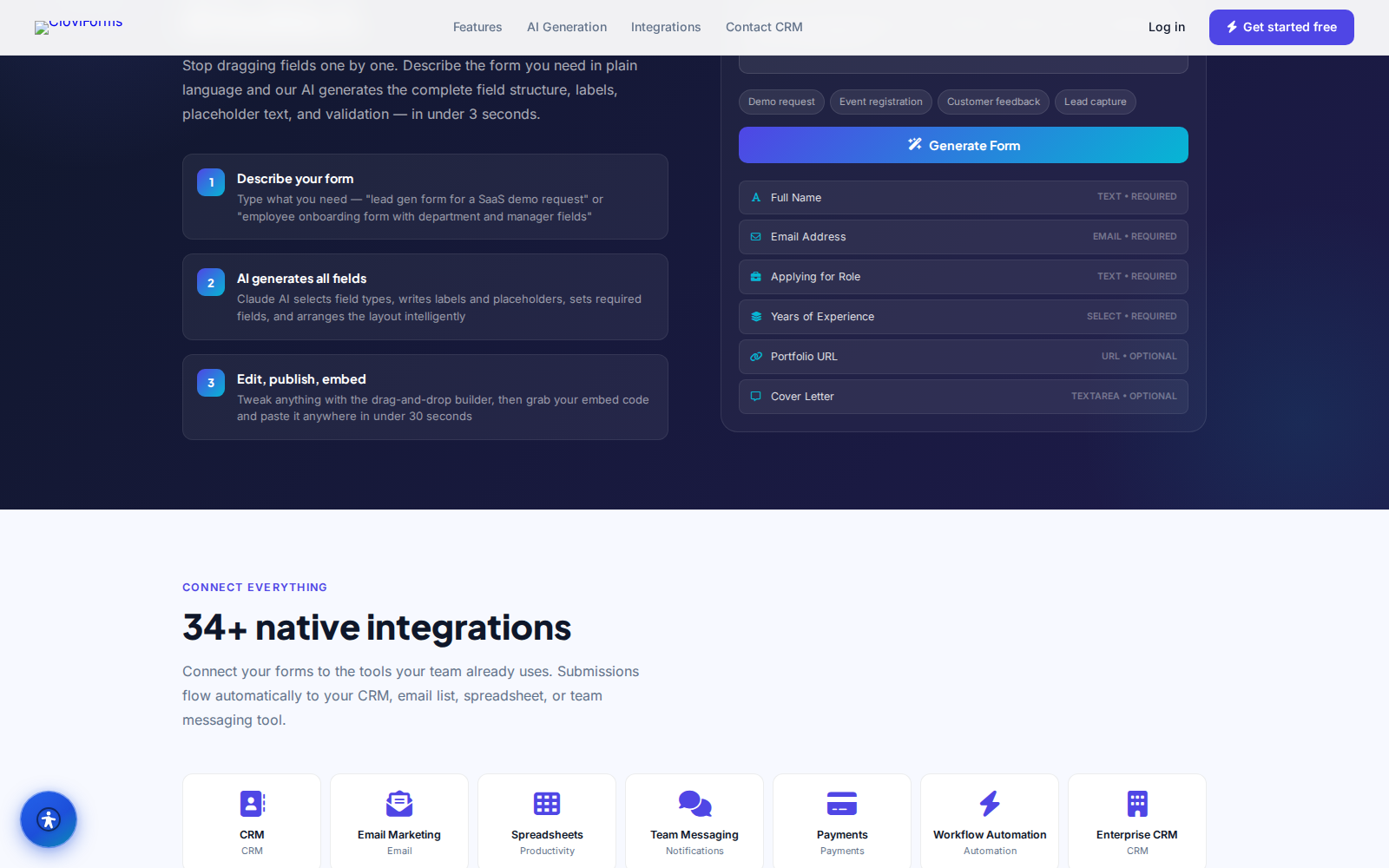The image size is (1389, 868).
Task: Click the Email Address envelope icon
Action: [756, 237]
